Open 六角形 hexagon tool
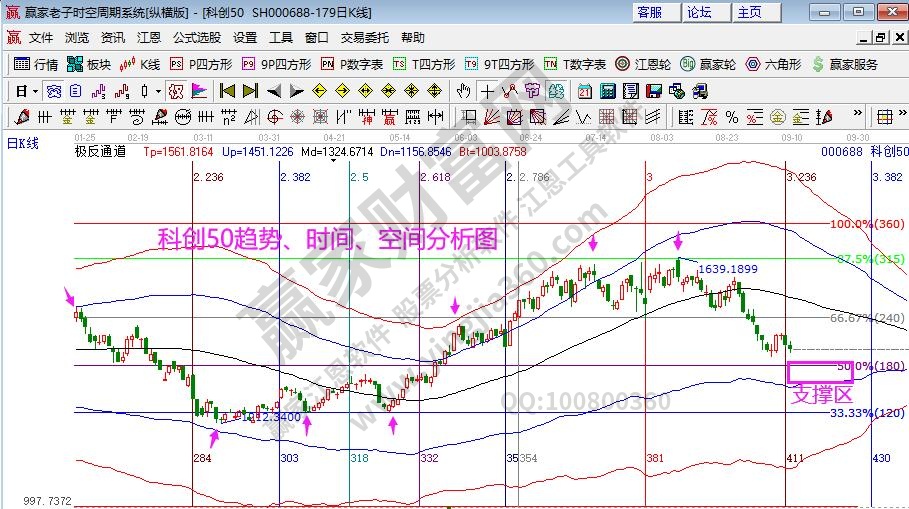 (x=773, y=64)
